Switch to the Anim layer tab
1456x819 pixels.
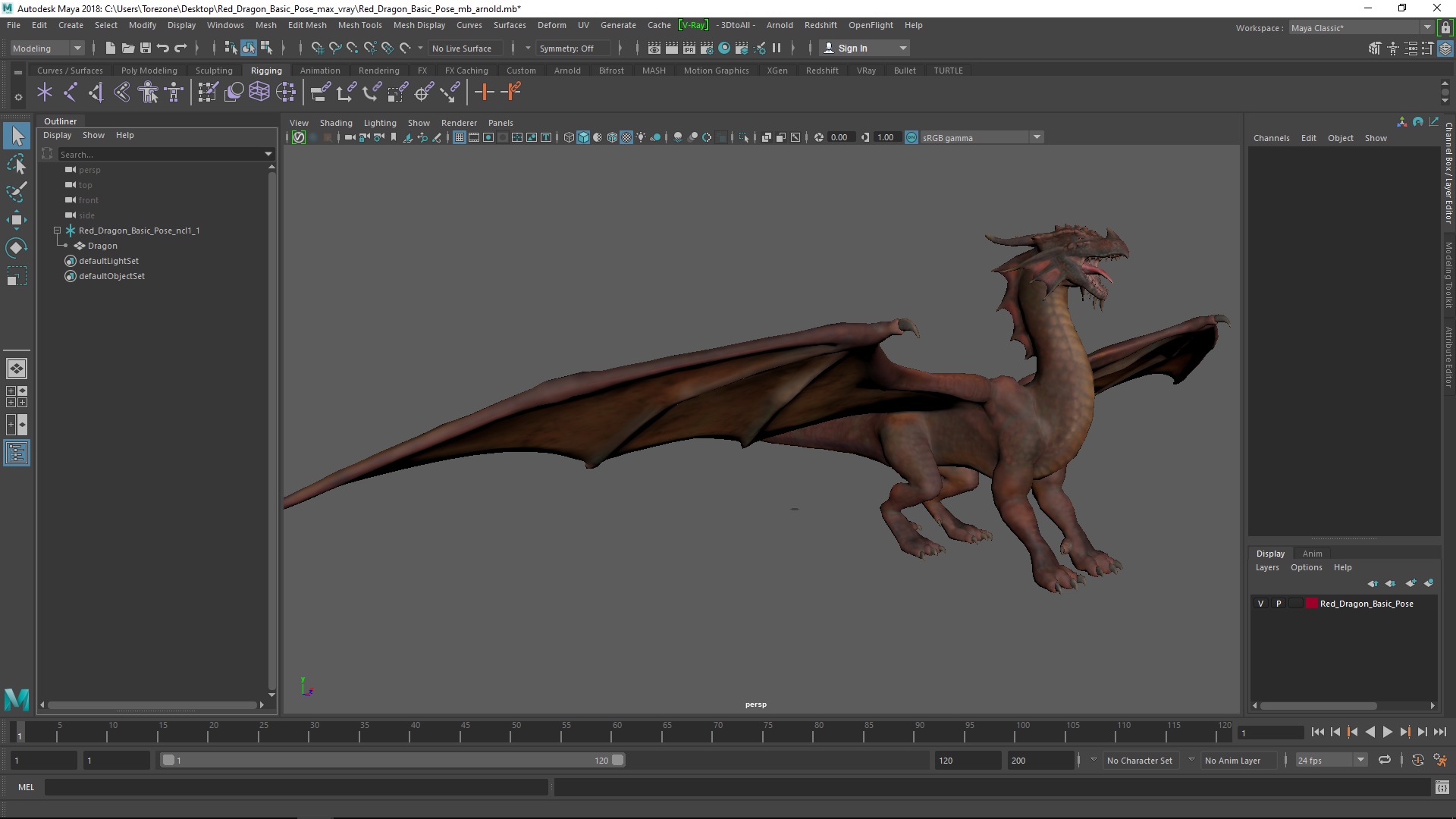point(1312,554)
